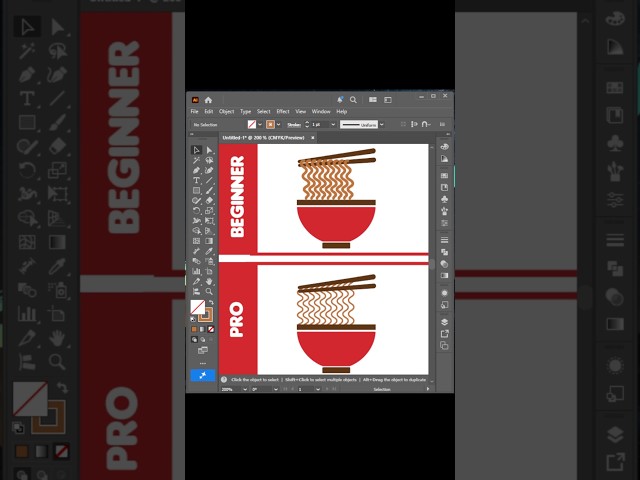
Task: Select the Column Graph tool
Action: (196, 271)
